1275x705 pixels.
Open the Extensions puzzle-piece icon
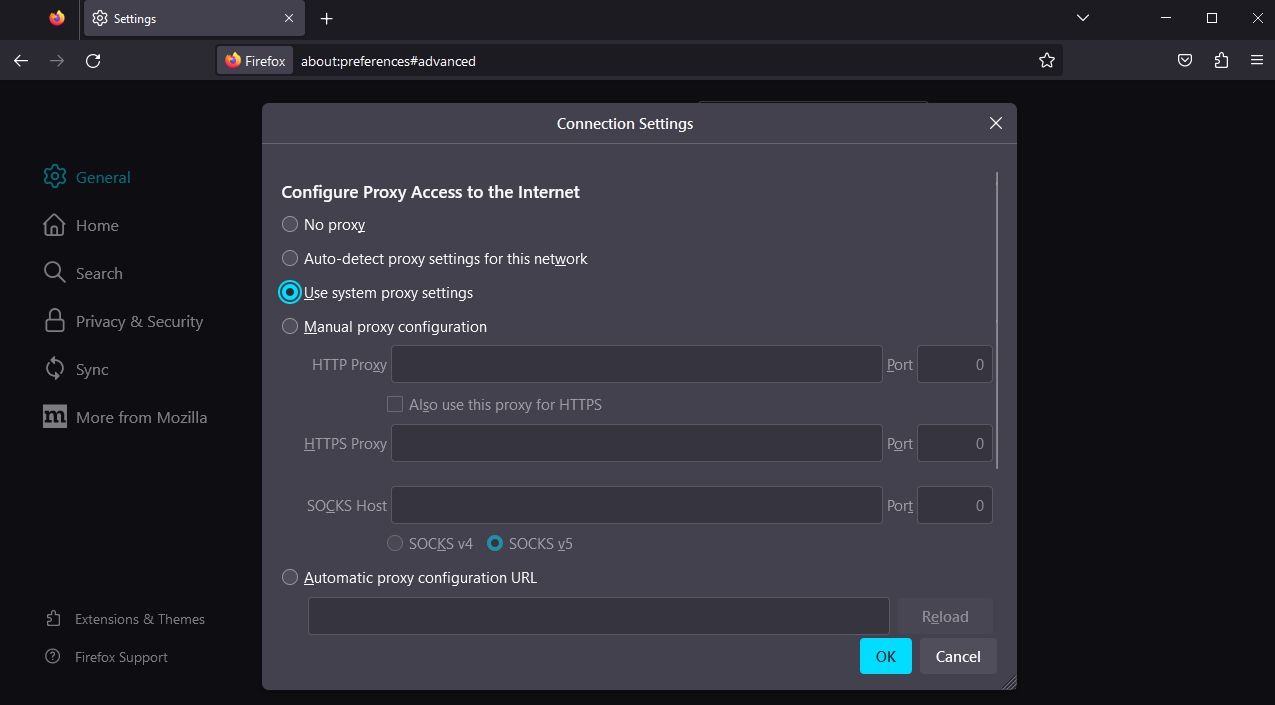point(1220,60)
